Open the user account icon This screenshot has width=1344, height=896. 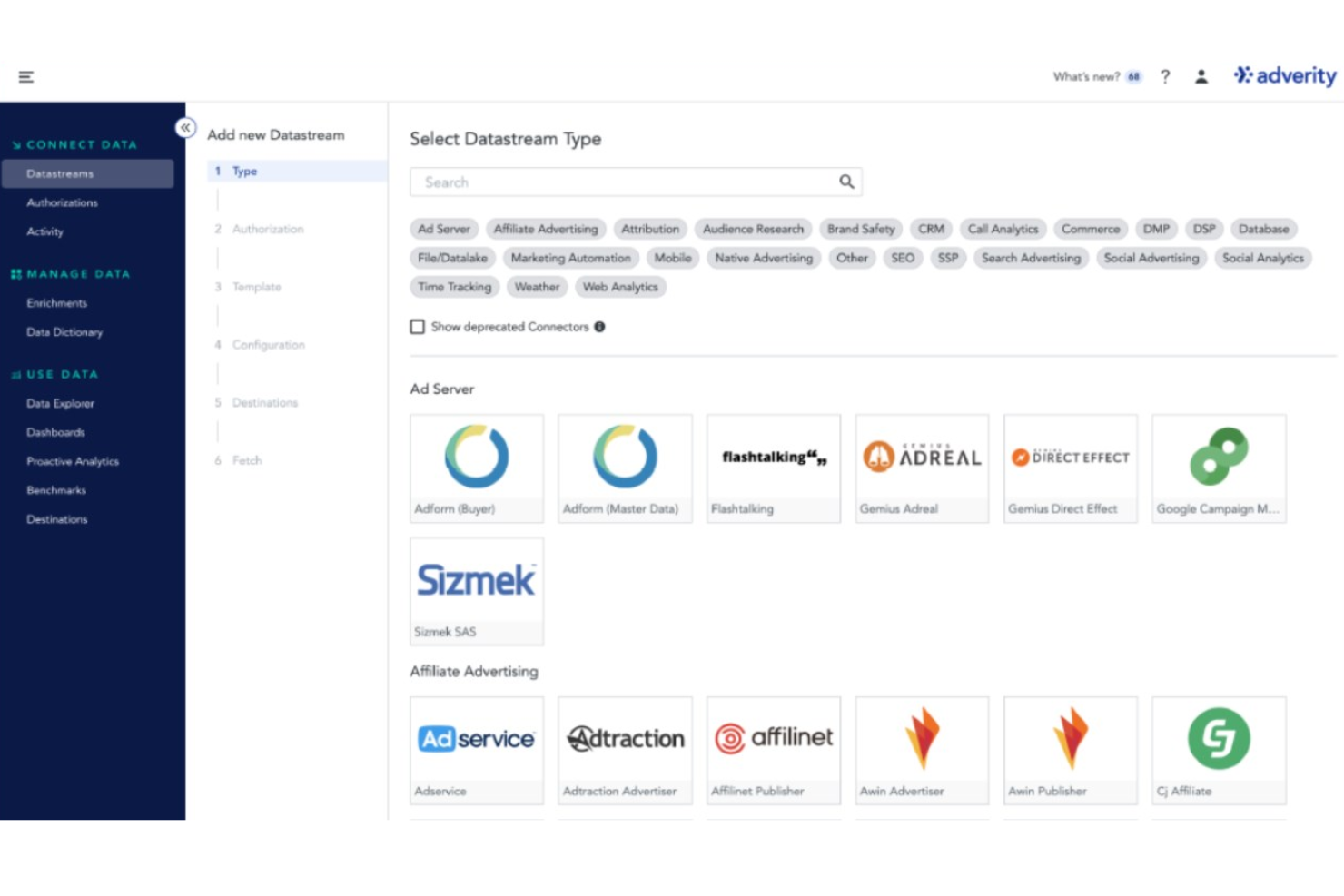1201,77
